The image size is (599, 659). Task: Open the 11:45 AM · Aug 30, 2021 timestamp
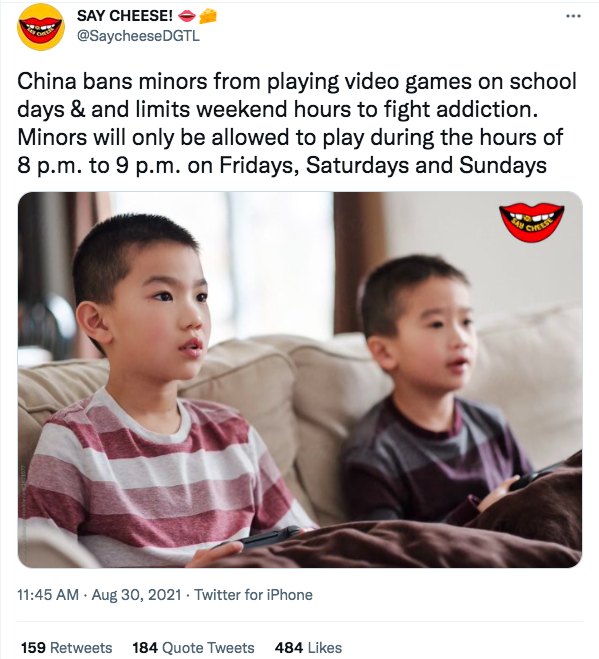99,595
